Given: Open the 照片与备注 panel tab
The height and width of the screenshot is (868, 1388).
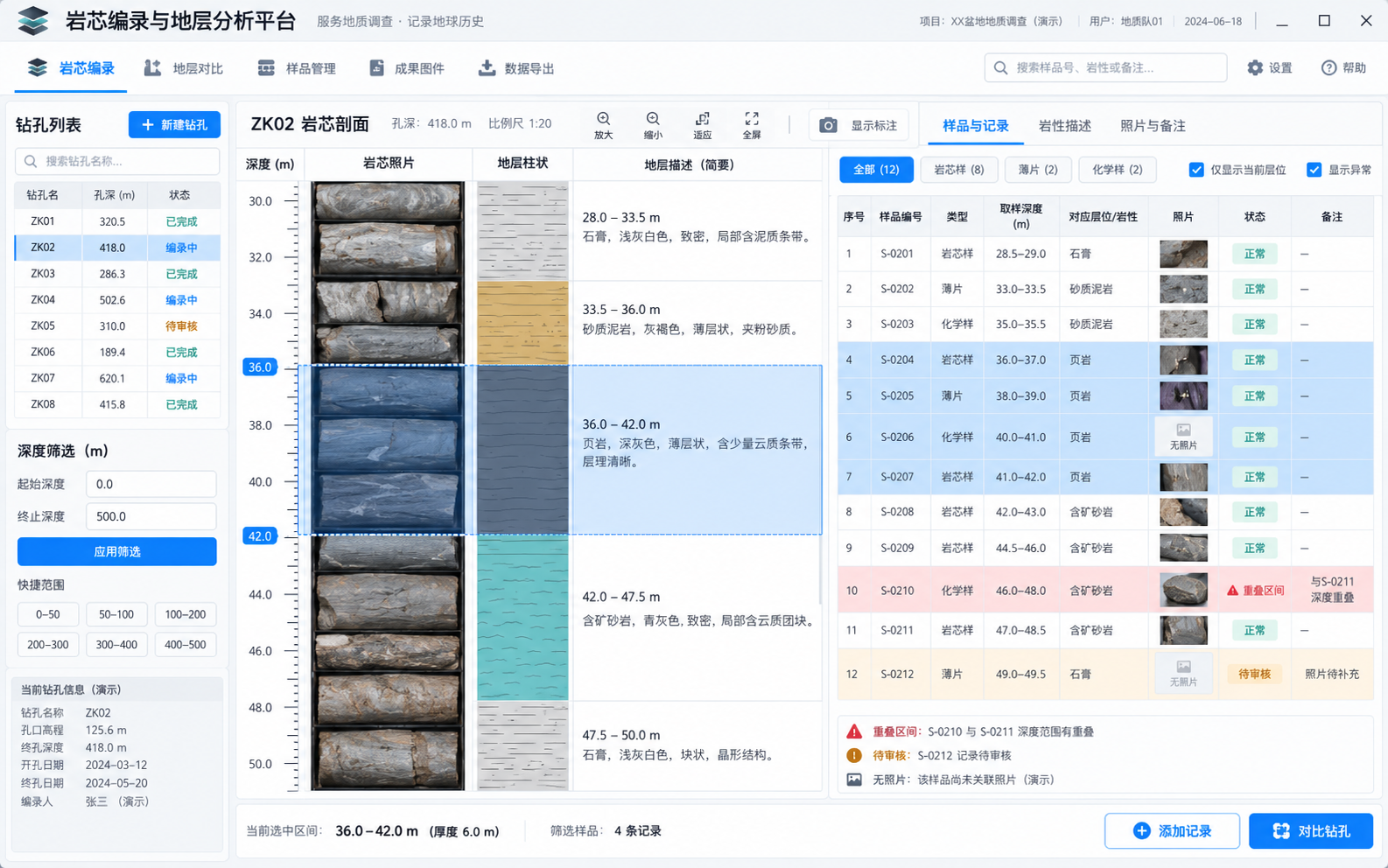Looking at the screenshot, I should (x=1153, y=126).
